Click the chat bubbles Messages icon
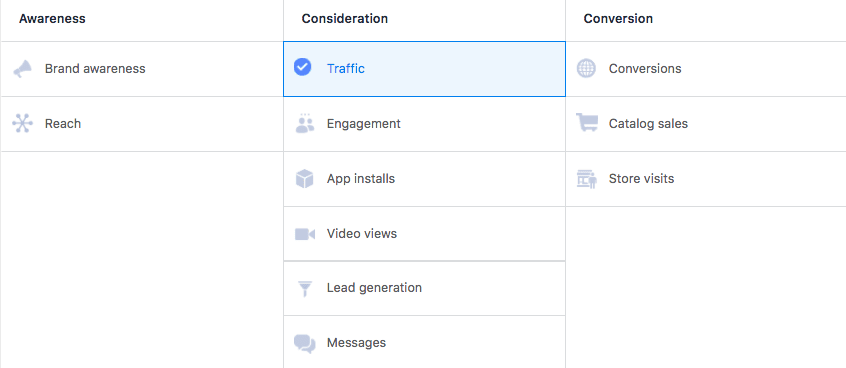The height and width of the screenshot is (368, 846). coord(305,344)
